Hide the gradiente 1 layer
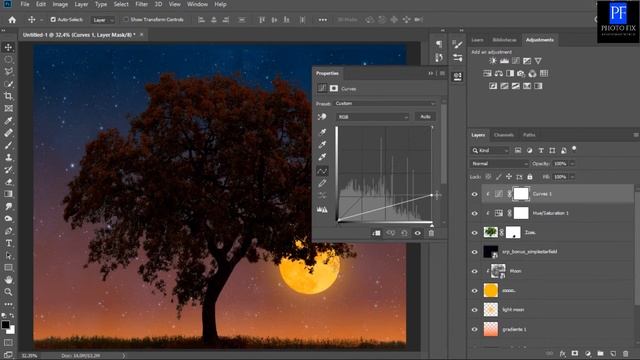 474,329
